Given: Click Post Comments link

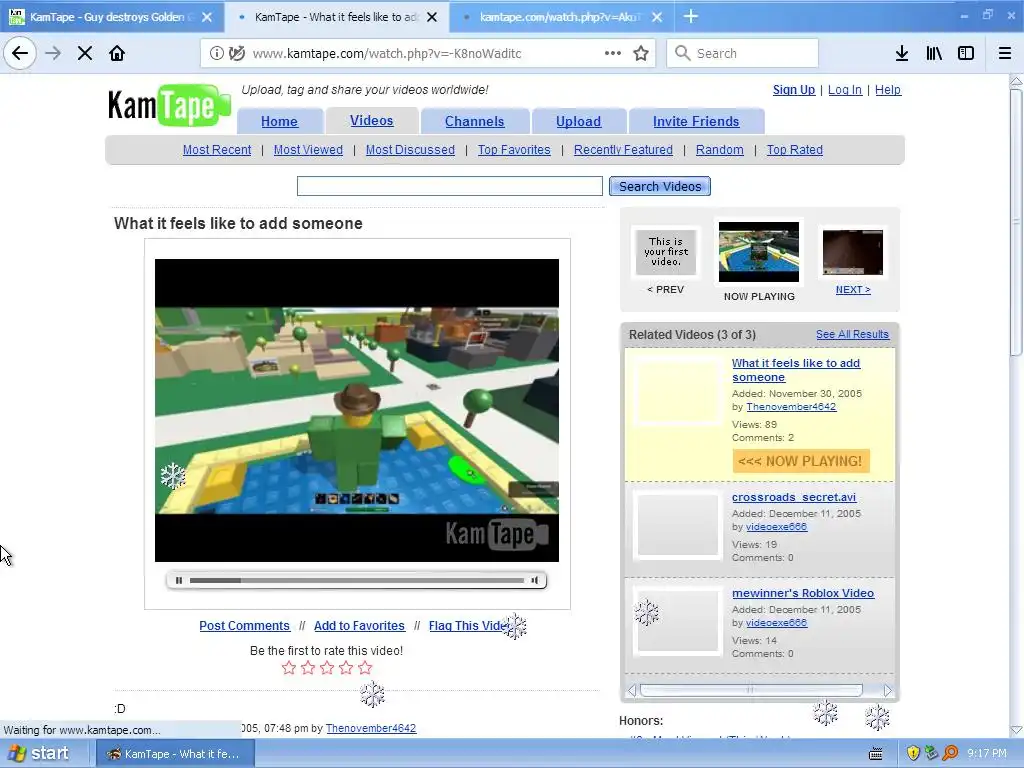Looking at the screenshot, I should [244, 626].
